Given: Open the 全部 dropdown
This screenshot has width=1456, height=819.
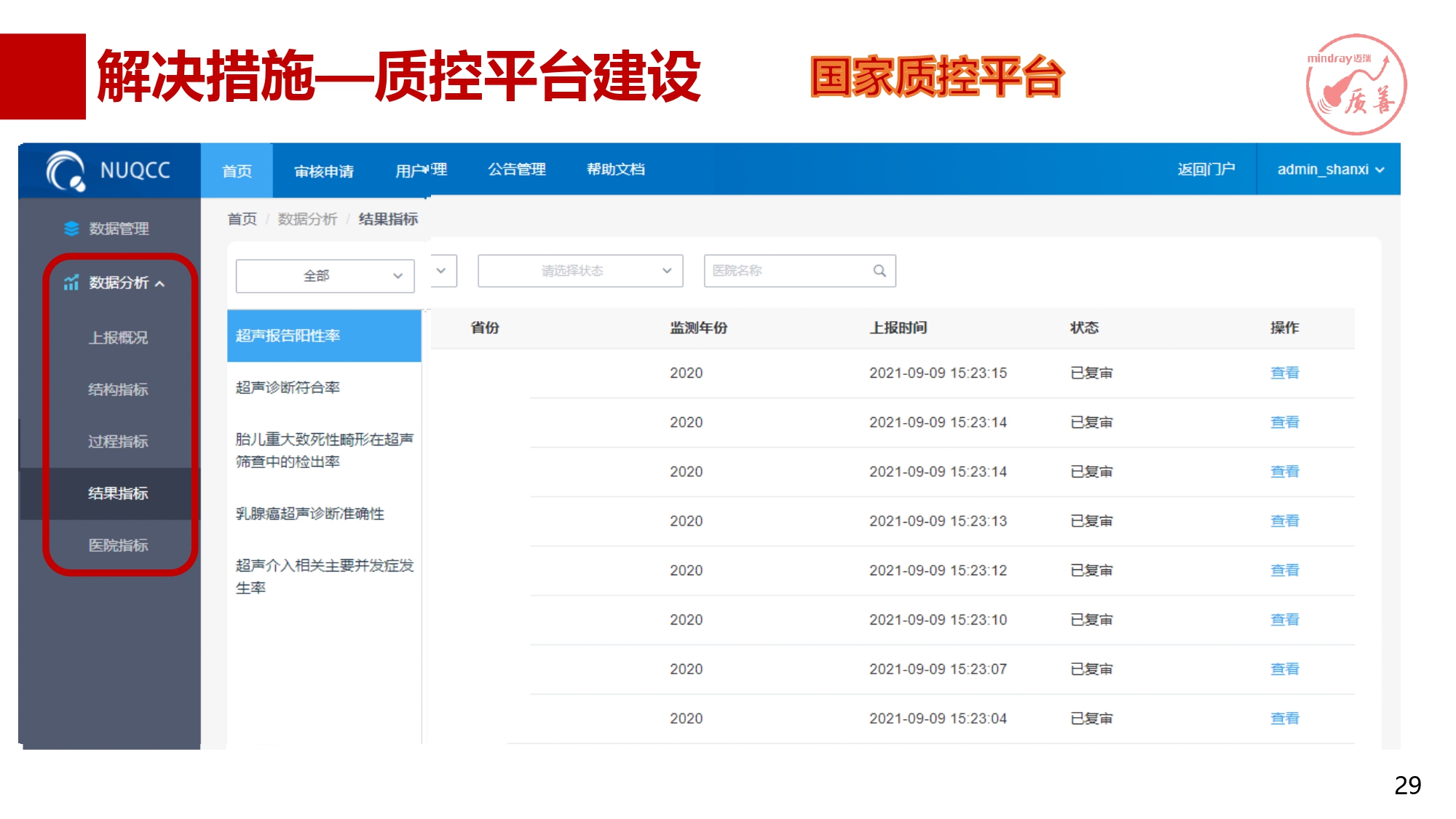Looking at the screenshot, I should tap(325, 276).
